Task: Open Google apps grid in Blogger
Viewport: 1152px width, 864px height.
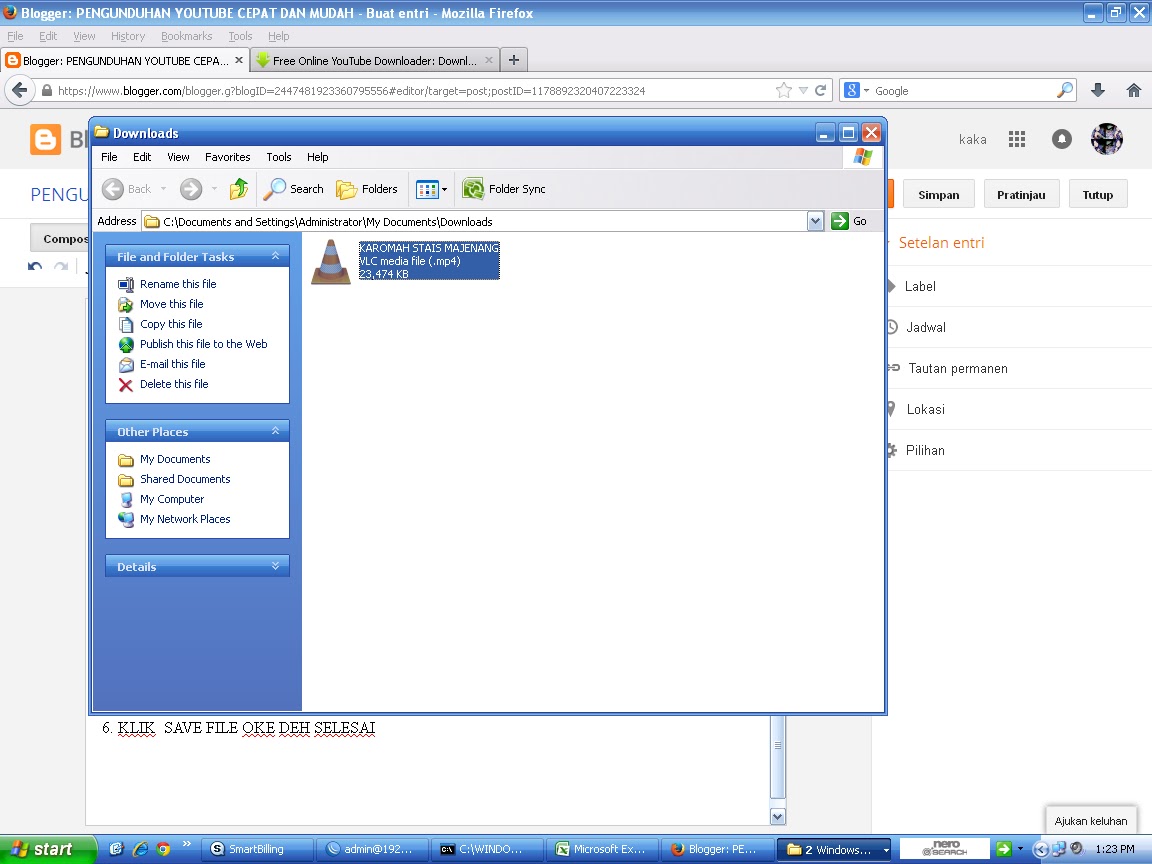Action: tap(1017, 139)
